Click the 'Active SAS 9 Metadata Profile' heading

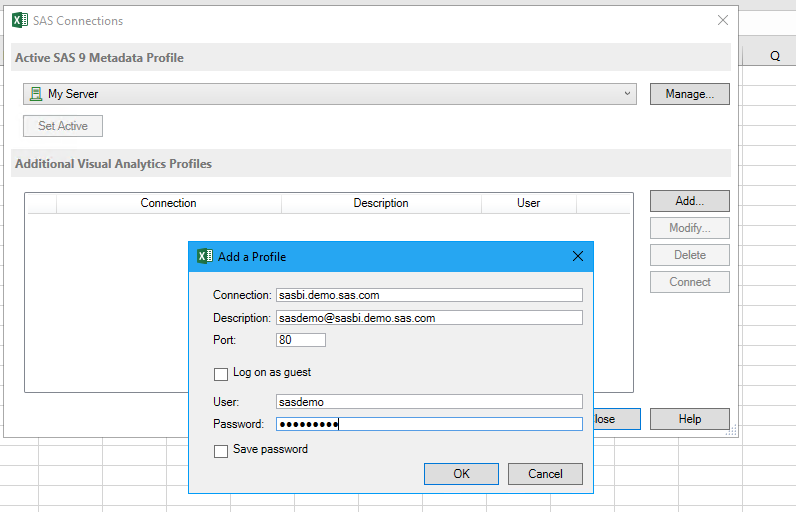coord(100,58)
